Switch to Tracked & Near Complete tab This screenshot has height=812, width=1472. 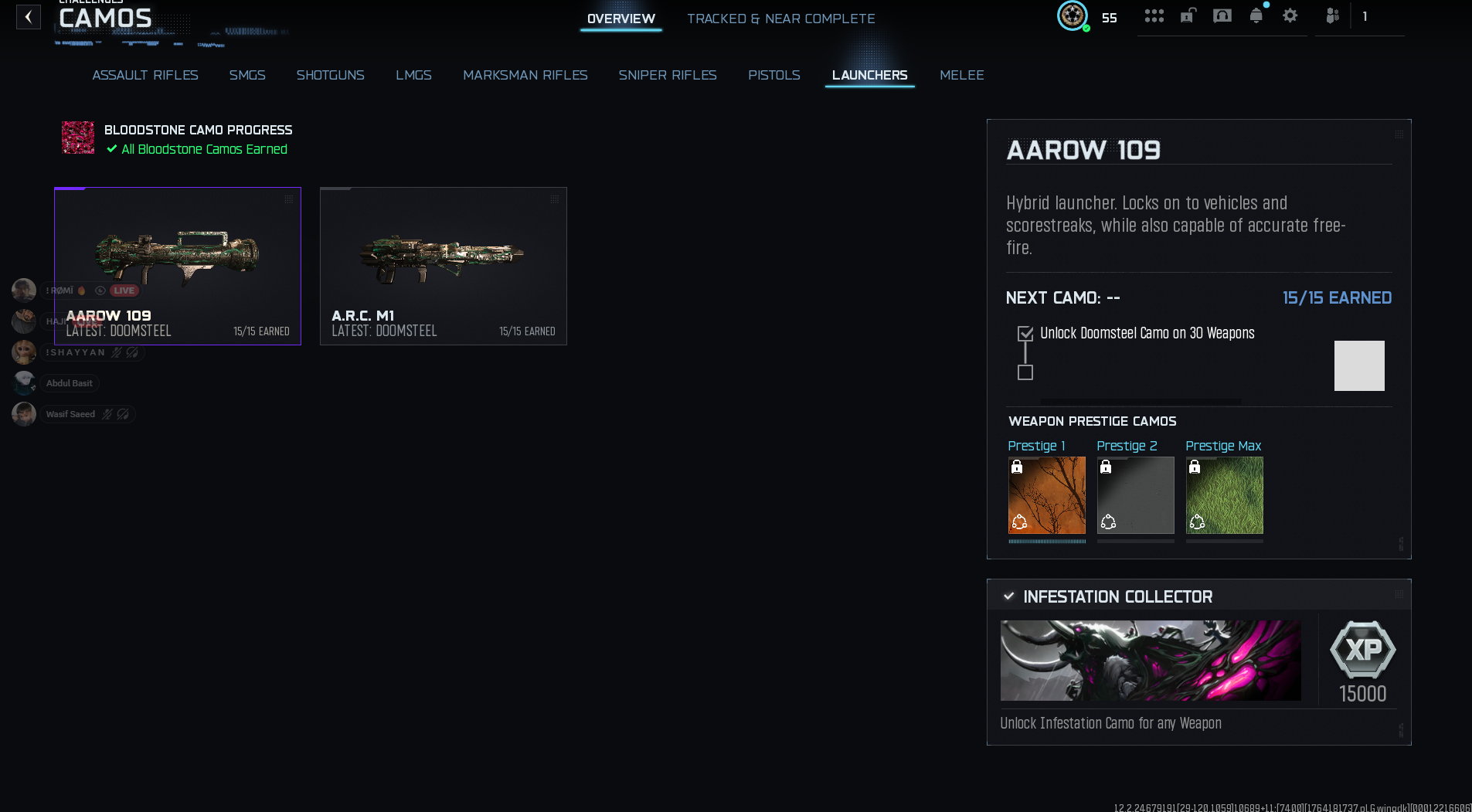coord(781,19)
